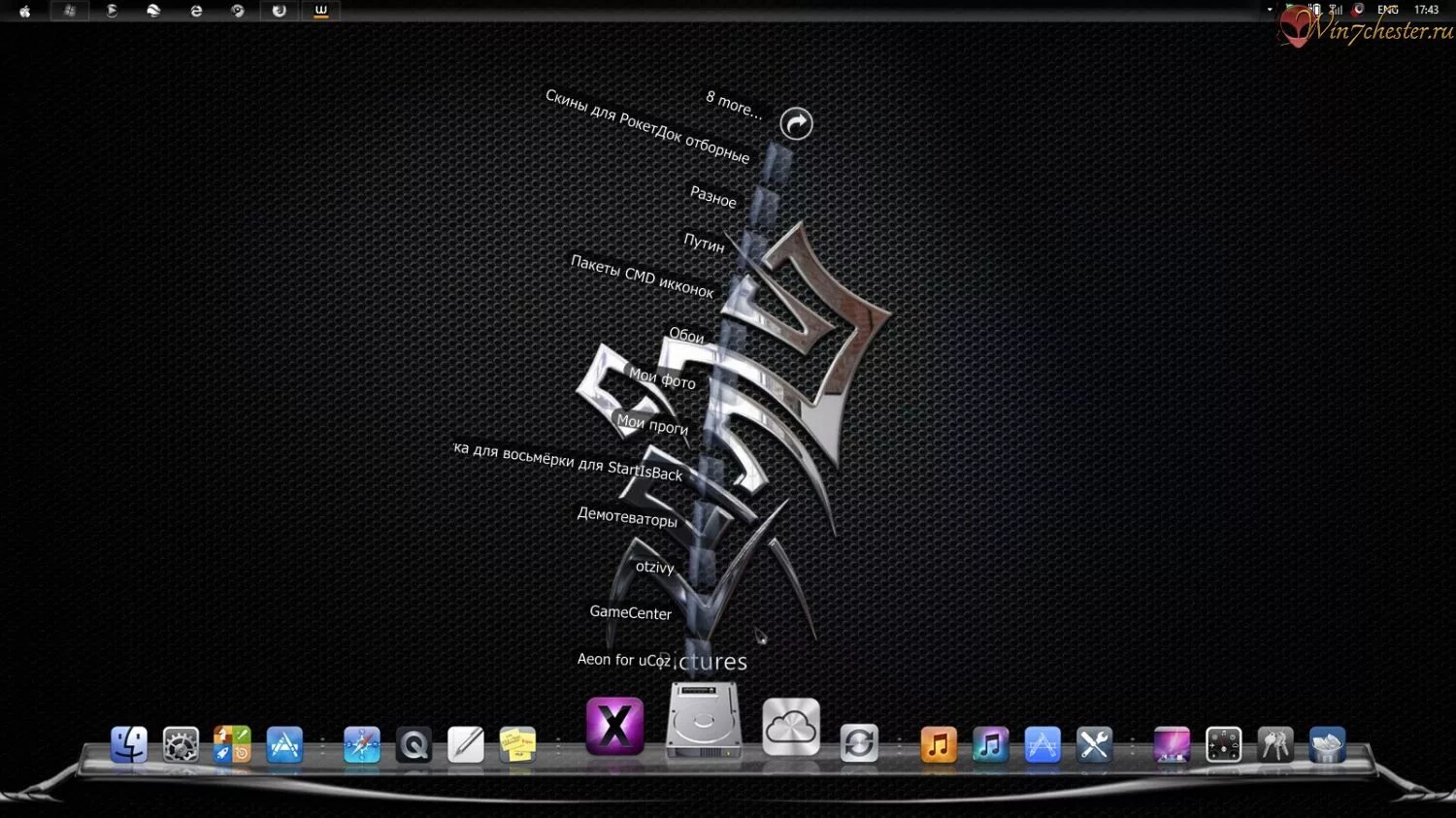
Task: Open 'Скины для РокетДок отборные' stack item
Action: pos(647,126)
